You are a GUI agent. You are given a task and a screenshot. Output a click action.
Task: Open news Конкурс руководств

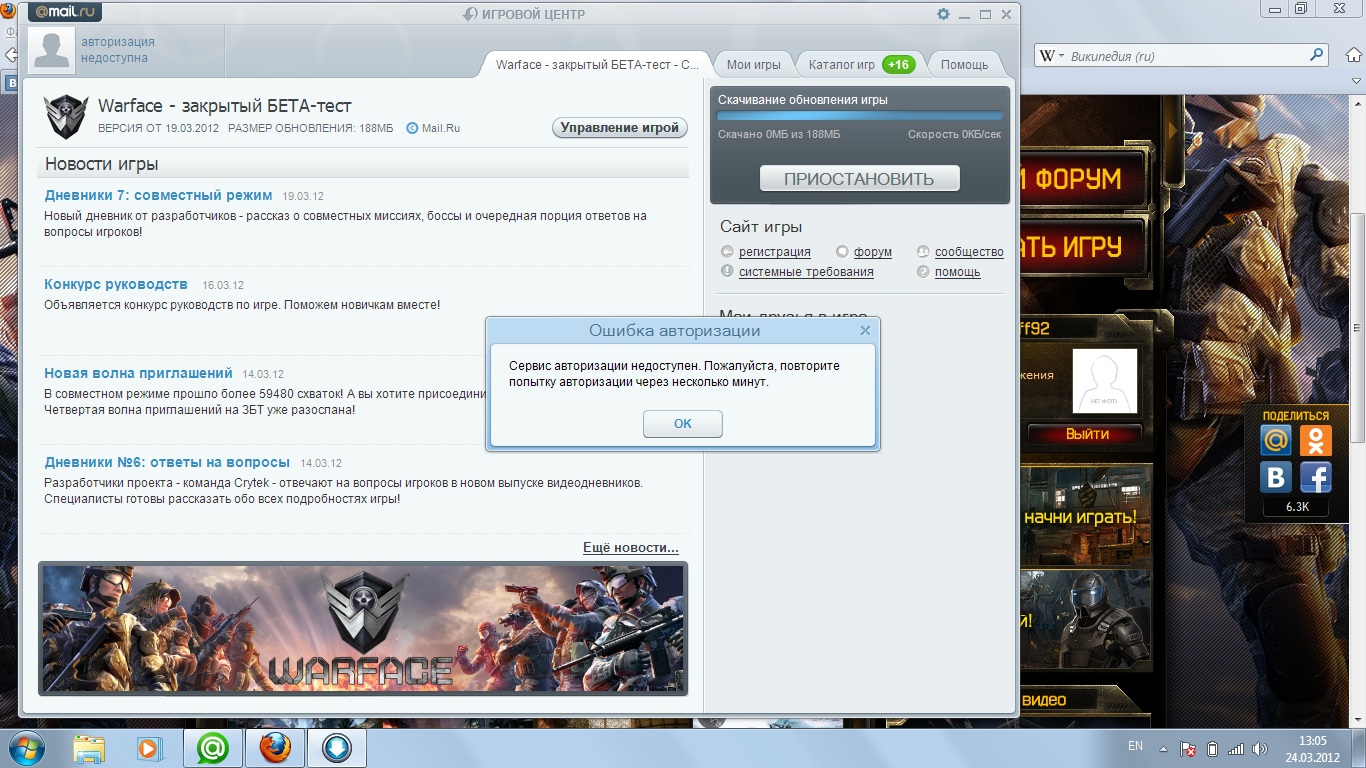click(x=116, y=284)
